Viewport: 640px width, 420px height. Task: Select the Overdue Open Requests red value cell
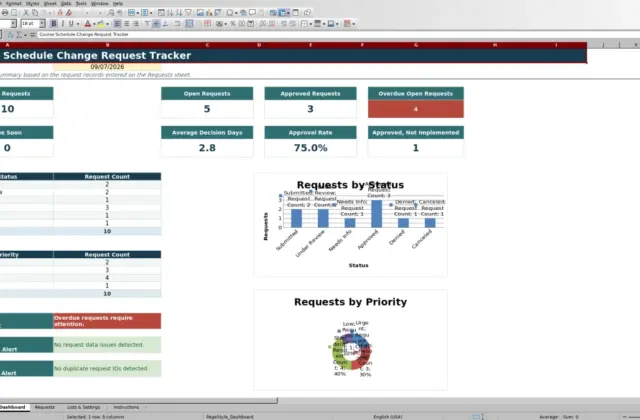pos(416,109)
